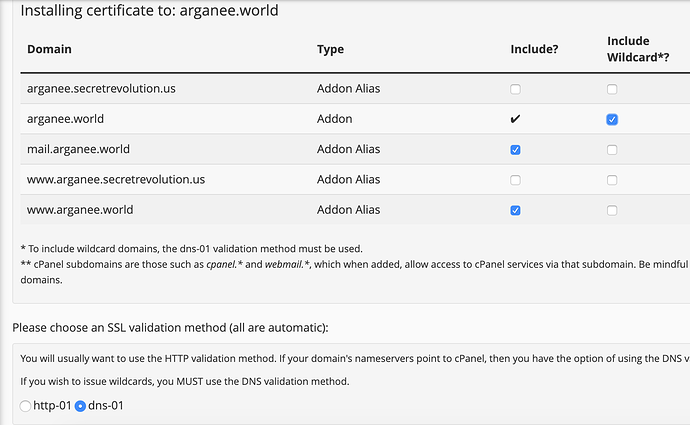Click the checkmark in arganee.world Include column

(x=515, y=119)
